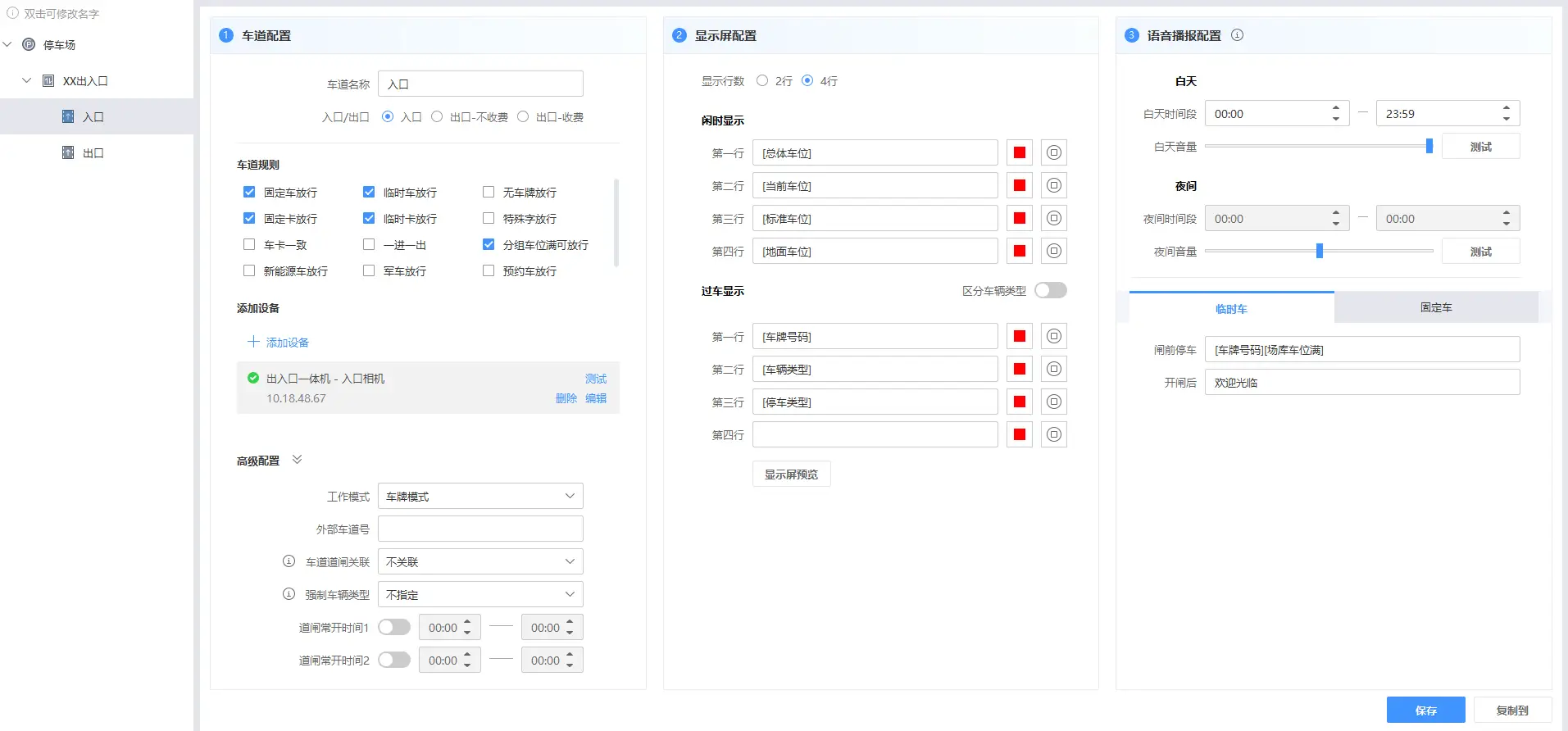The height and width of the screenshot is (731, 1568).
Task: Select the 出口-收费 radio option
Action: click(523, 117)
